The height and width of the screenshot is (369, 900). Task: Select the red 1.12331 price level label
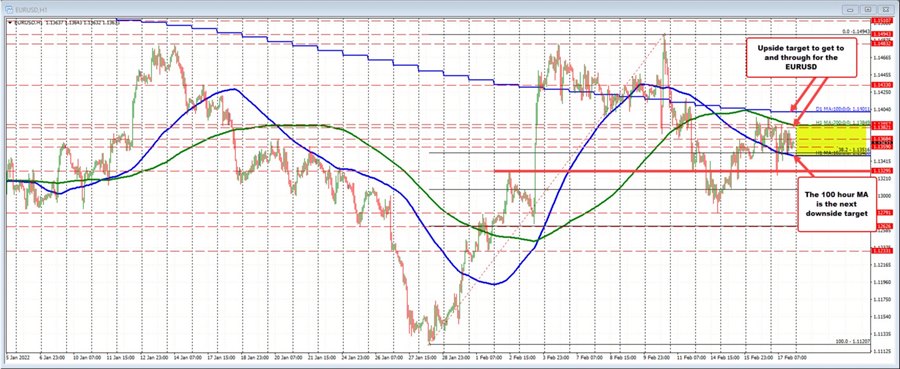pyautogui.click(x=882, y=250)
